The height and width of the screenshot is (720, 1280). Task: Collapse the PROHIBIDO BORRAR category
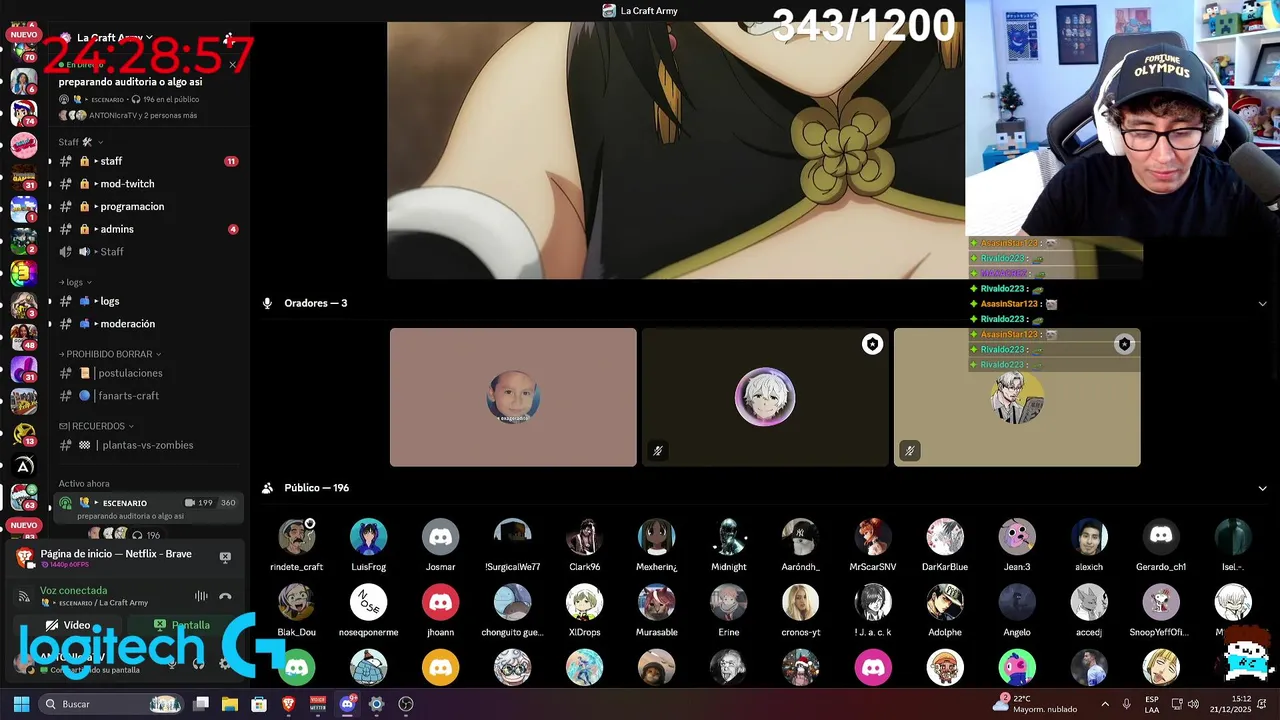(110, 354)
